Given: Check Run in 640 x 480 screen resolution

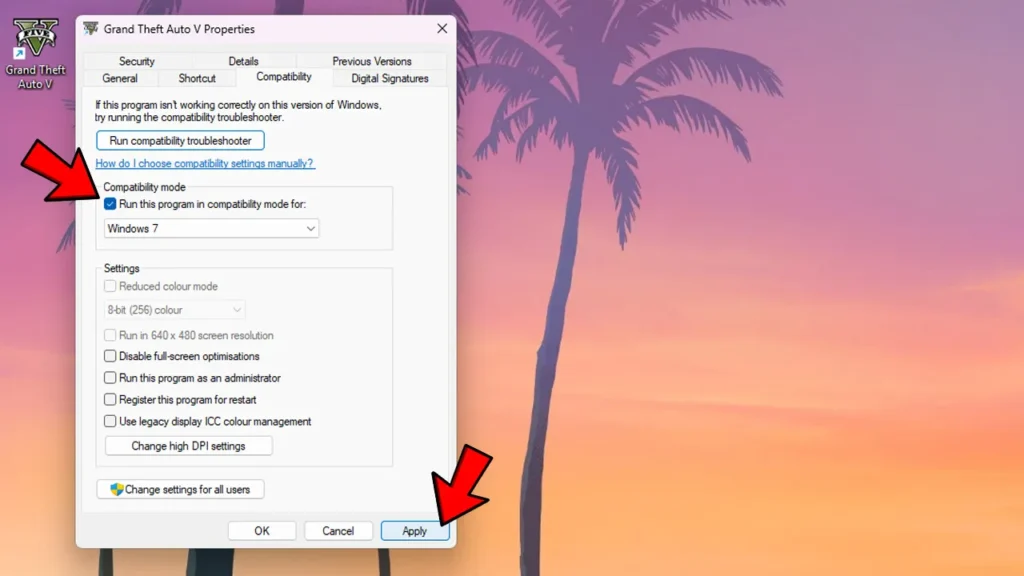Looking at the screenshot, I should coord(110,335).
